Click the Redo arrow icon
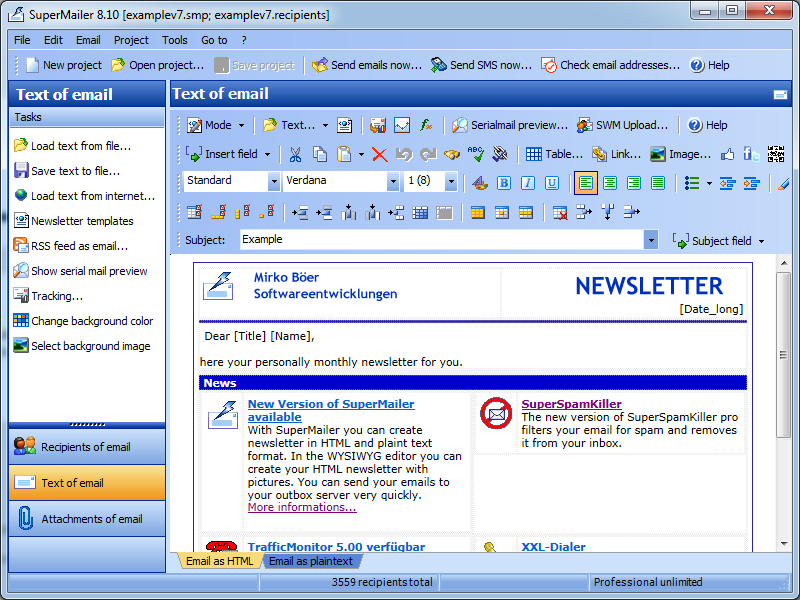Viewport: 800px width, 600px height. (x=428, y=154)
